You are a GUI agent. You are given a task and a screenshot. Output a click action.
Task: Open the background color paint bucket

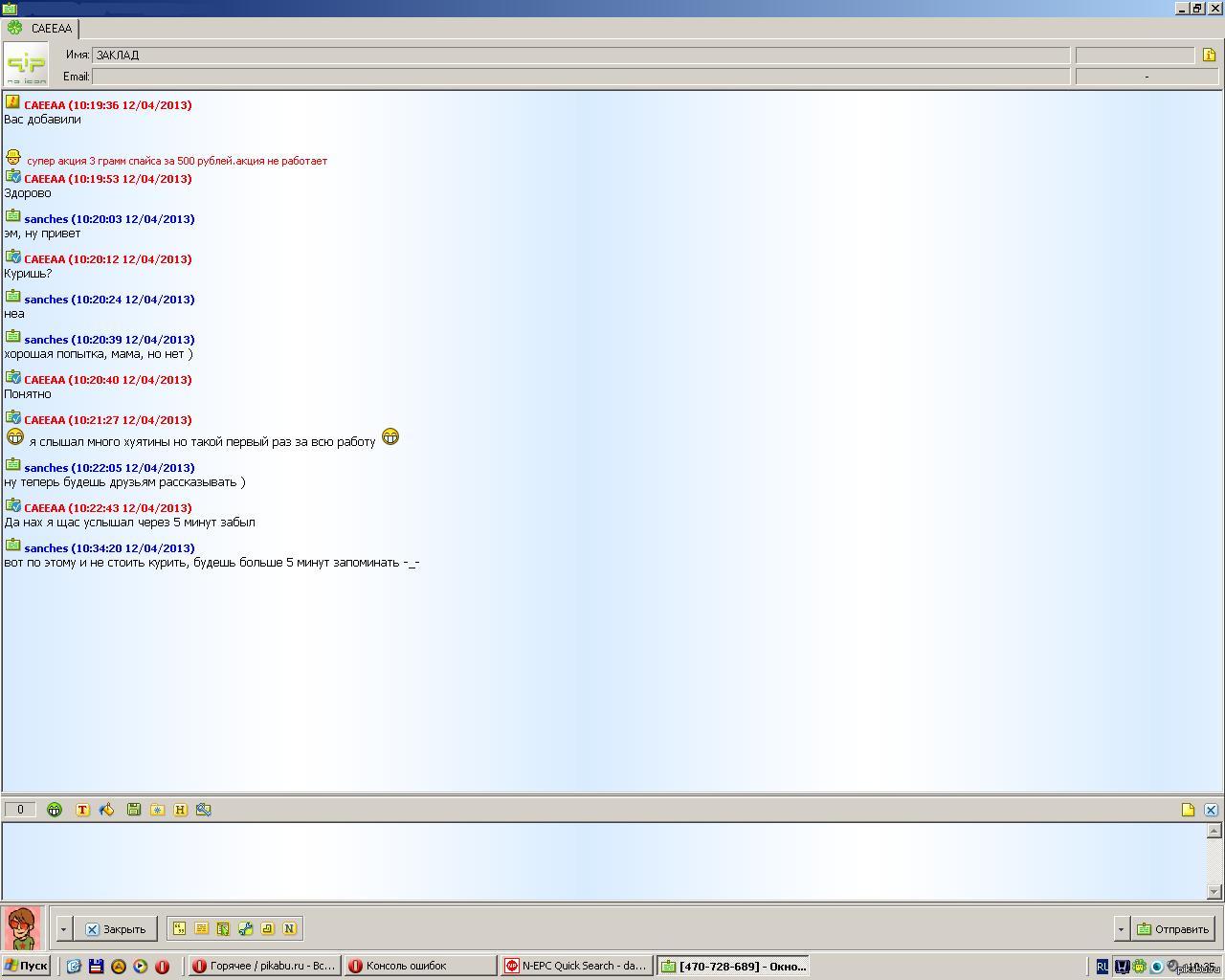click(x=106, y=810)
